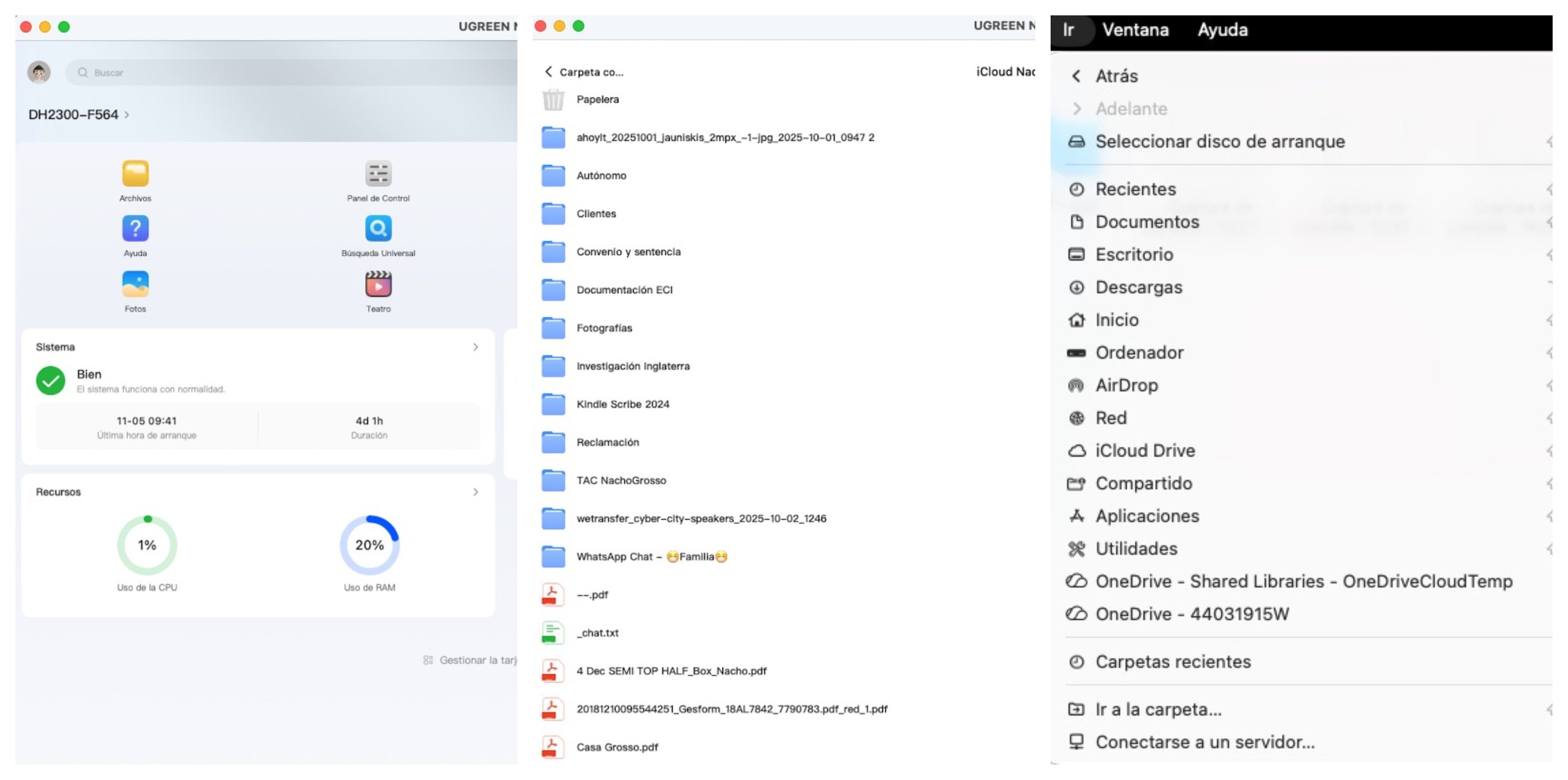Launch the Búsqueda Universal app

378,229
